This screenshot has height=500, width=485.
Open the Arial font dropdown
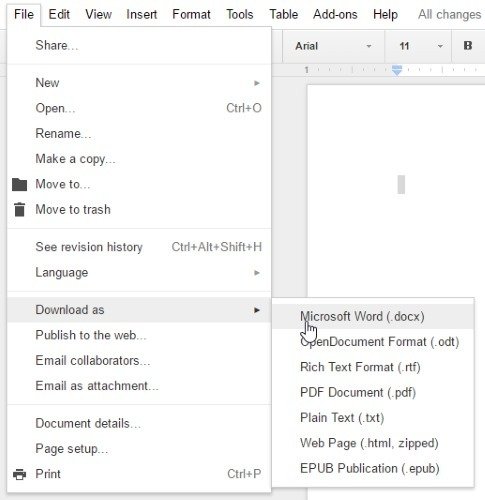click(333, 46)
